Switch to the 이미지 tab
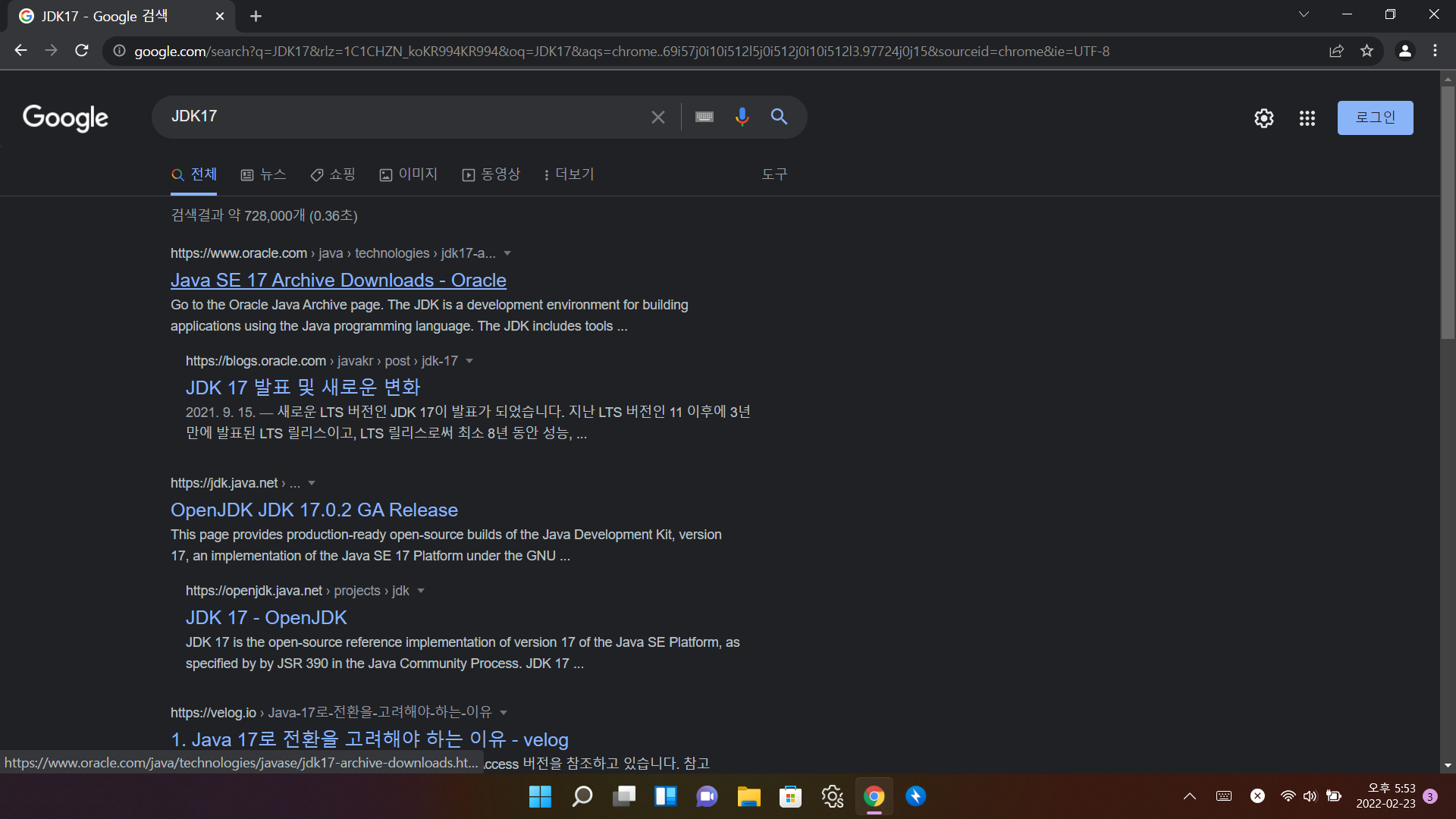The height and width of the screenshot is (819, 1456). (x=409, y=174)
